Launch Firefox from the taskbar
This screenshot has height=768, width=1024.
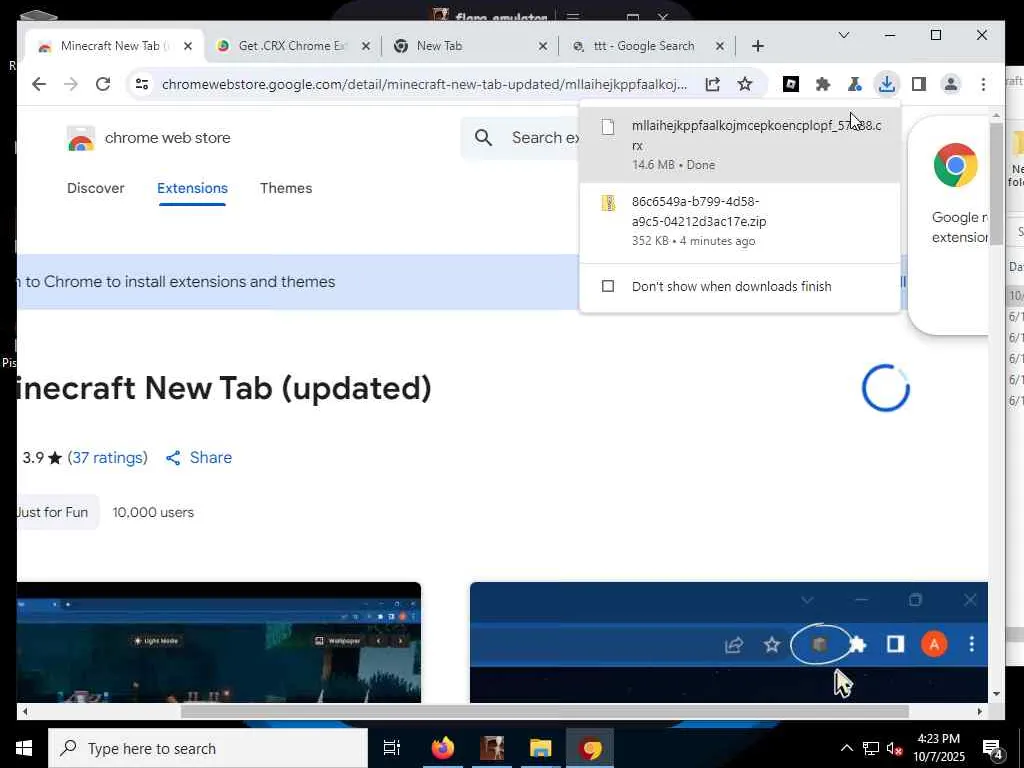click(442, 748)
